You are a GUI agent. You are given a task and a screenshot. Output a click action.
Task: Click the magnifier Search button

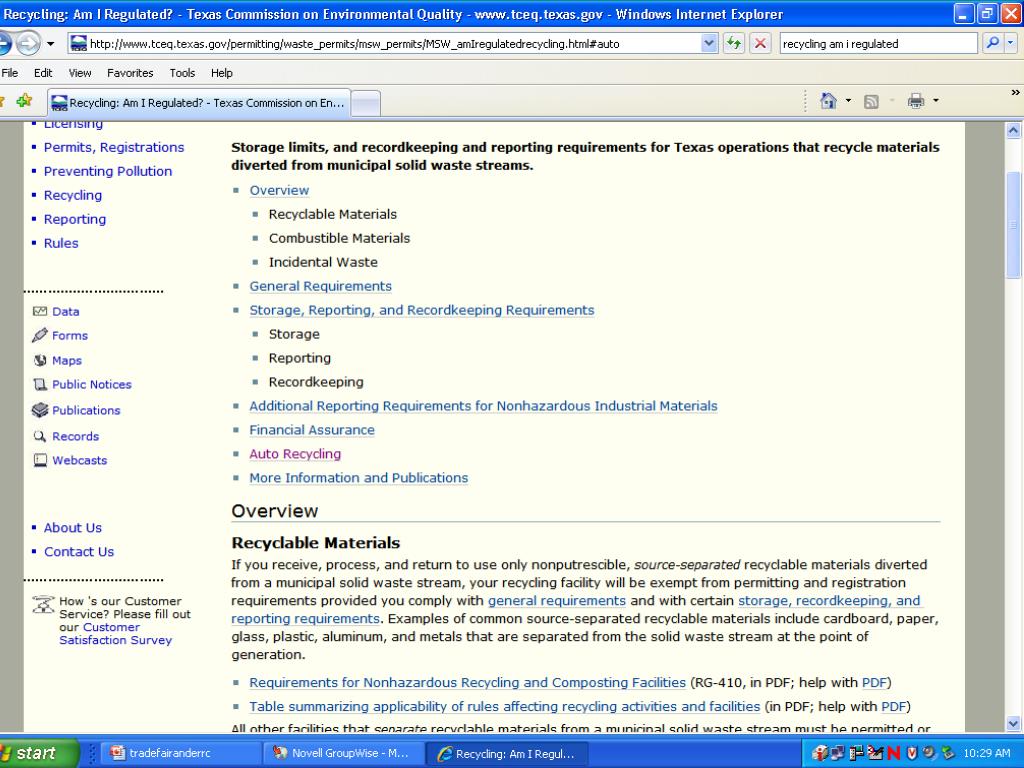click(992, 44)
